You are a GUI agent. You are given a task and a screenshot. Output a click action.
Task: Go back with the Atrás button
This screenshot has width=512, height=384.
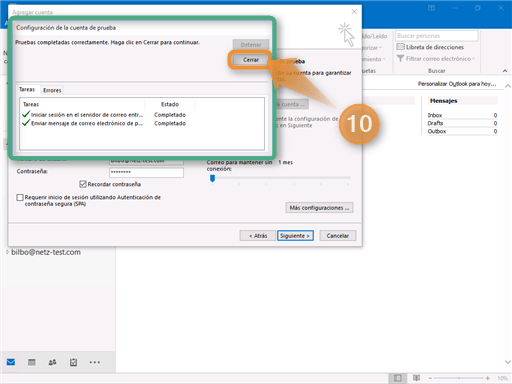tap(258, 236)
